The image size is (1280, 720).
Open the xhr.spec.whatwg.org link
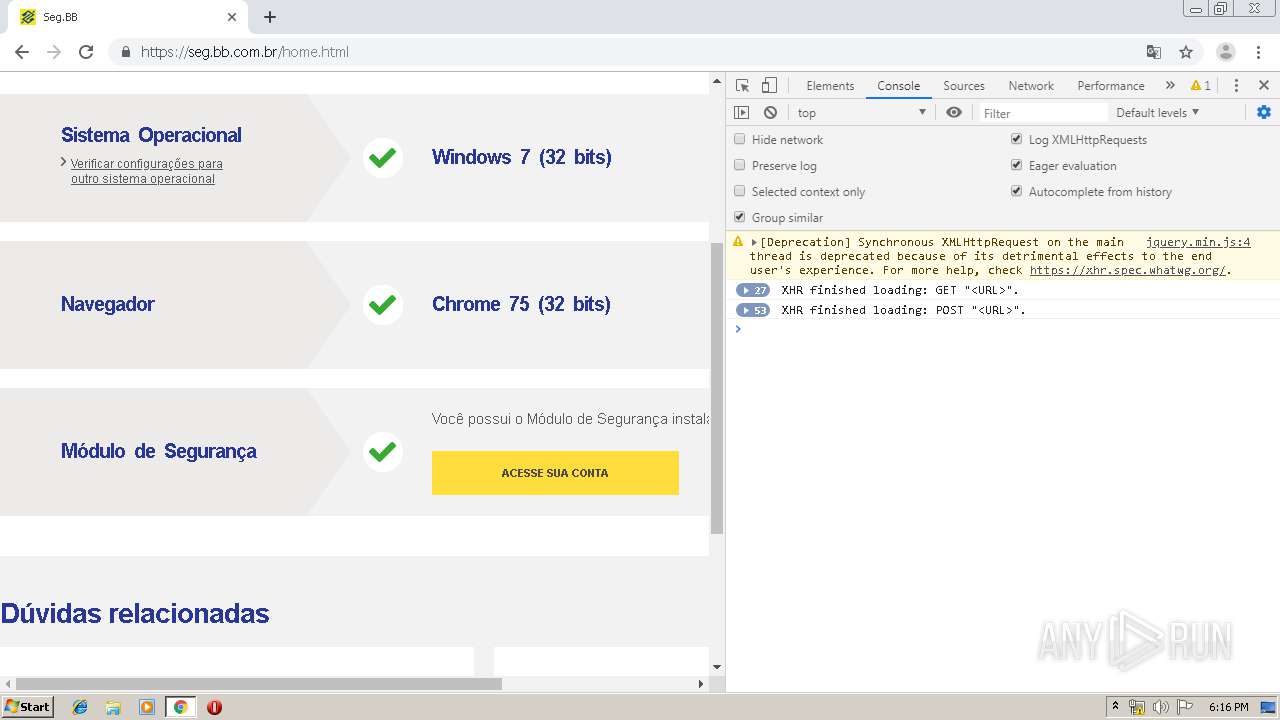[x=1127, y=270]
